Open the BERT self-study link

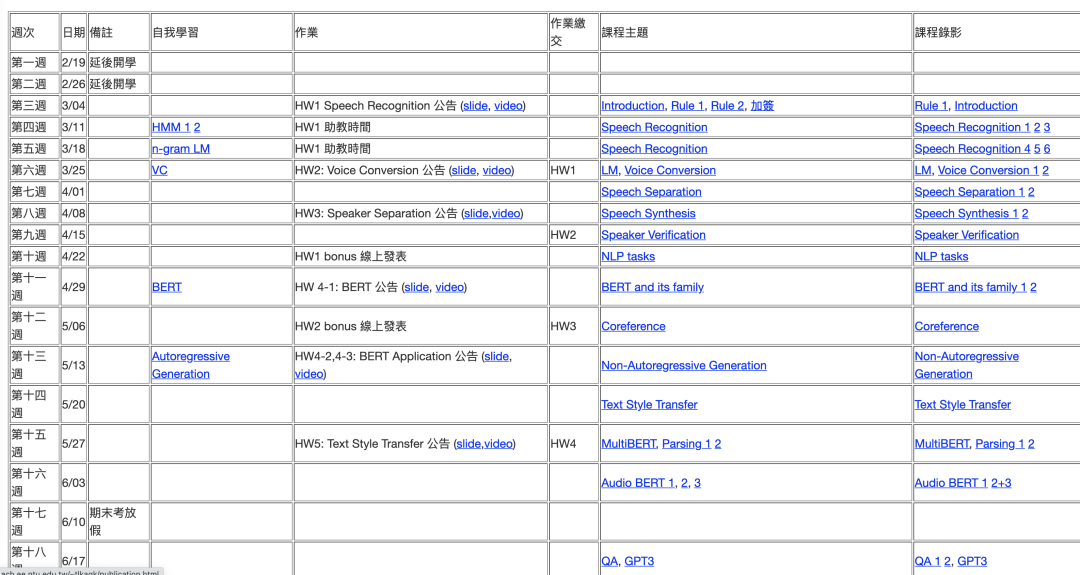click(167, 287)
